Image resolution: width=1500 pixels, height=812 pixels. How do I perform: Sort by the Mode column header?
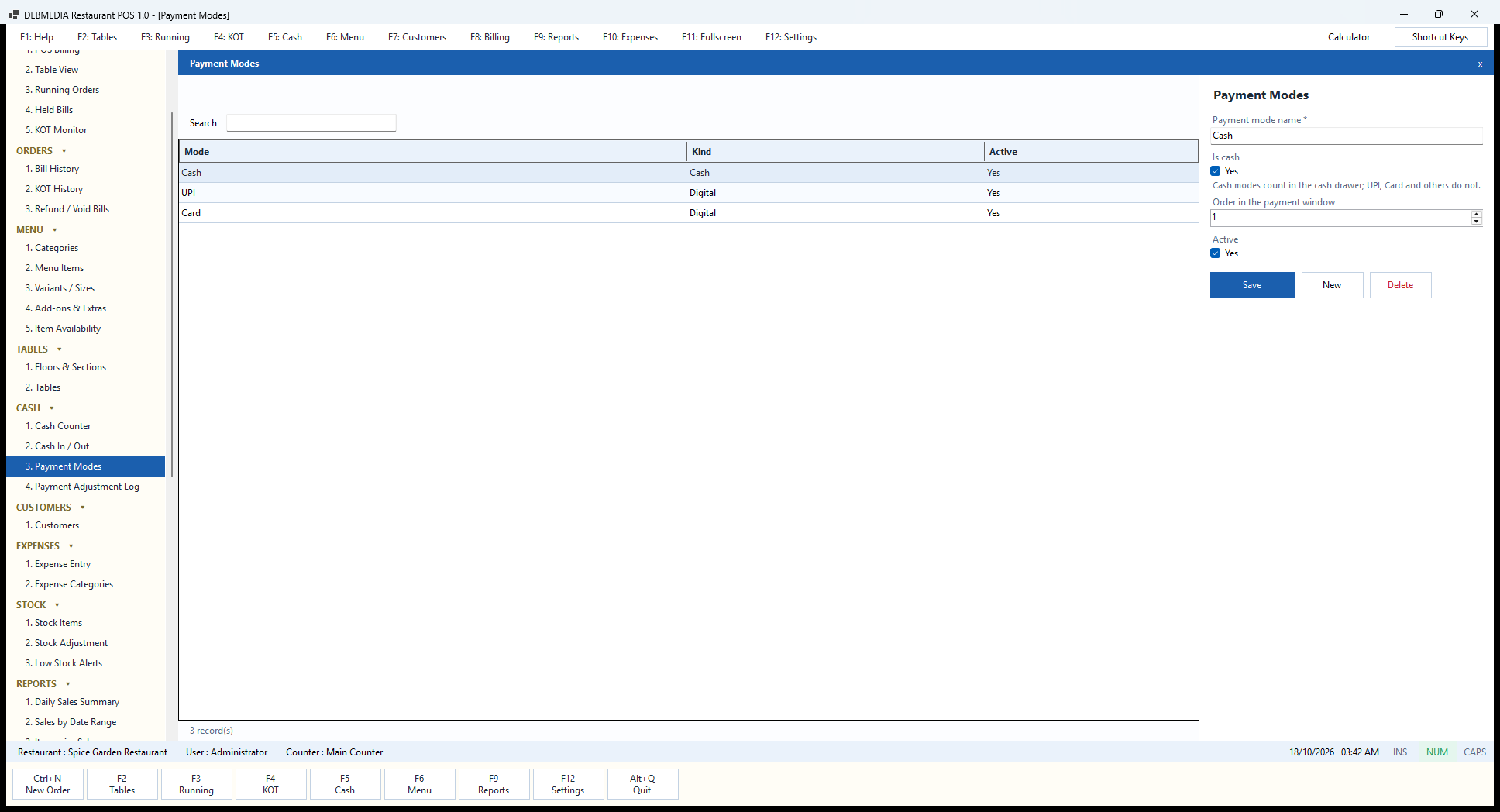coord(433,152)
